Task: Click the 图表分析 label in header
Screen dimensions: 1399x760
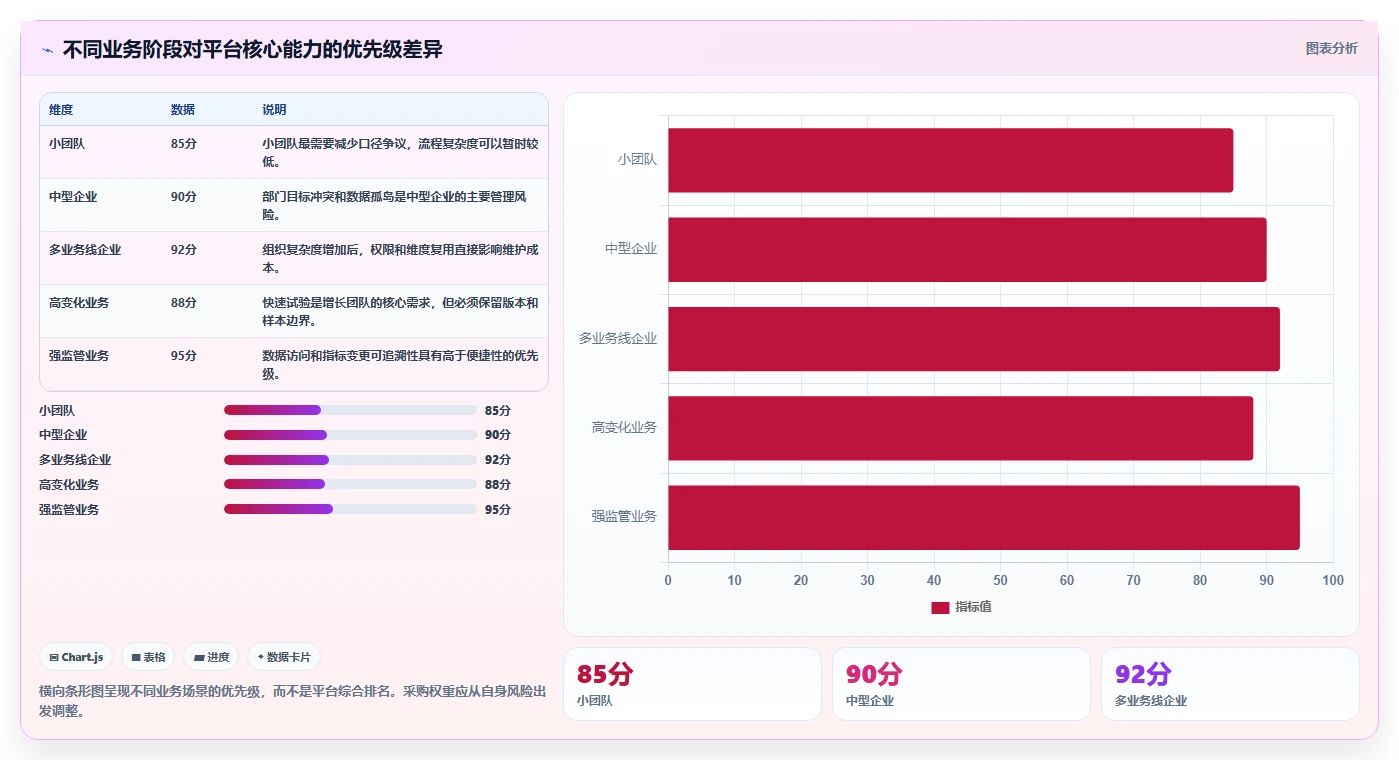Action: click(1331, 48)
